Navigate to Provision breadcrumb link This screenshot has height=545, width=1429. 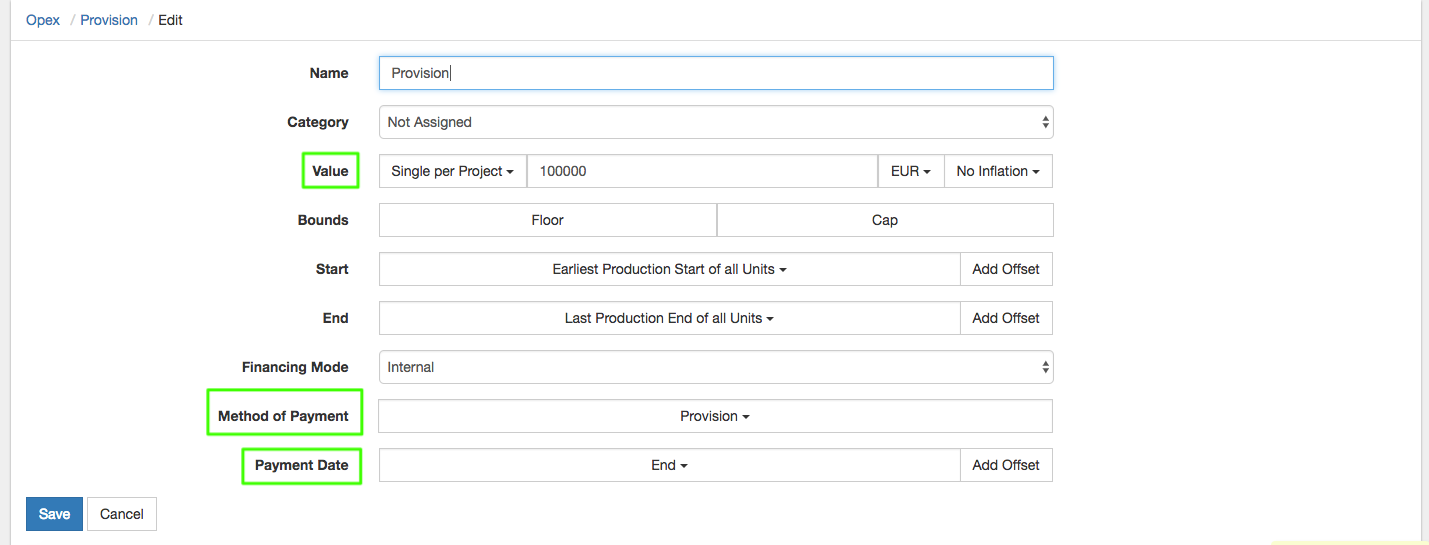pyautogui.click(x=109, y=20)
